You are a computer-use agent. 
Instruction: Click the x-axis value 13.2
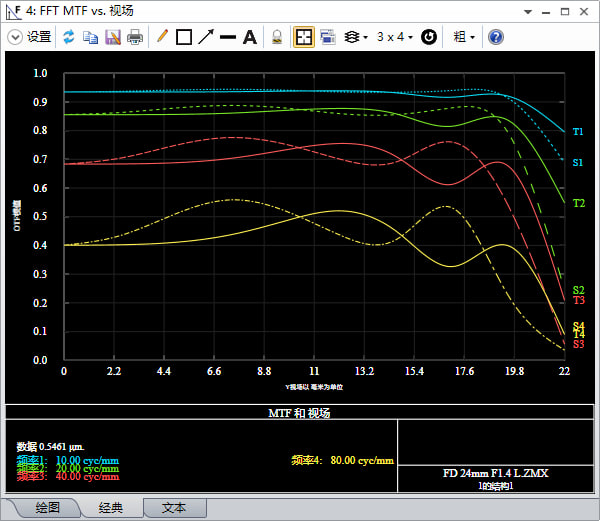[364, 371]
